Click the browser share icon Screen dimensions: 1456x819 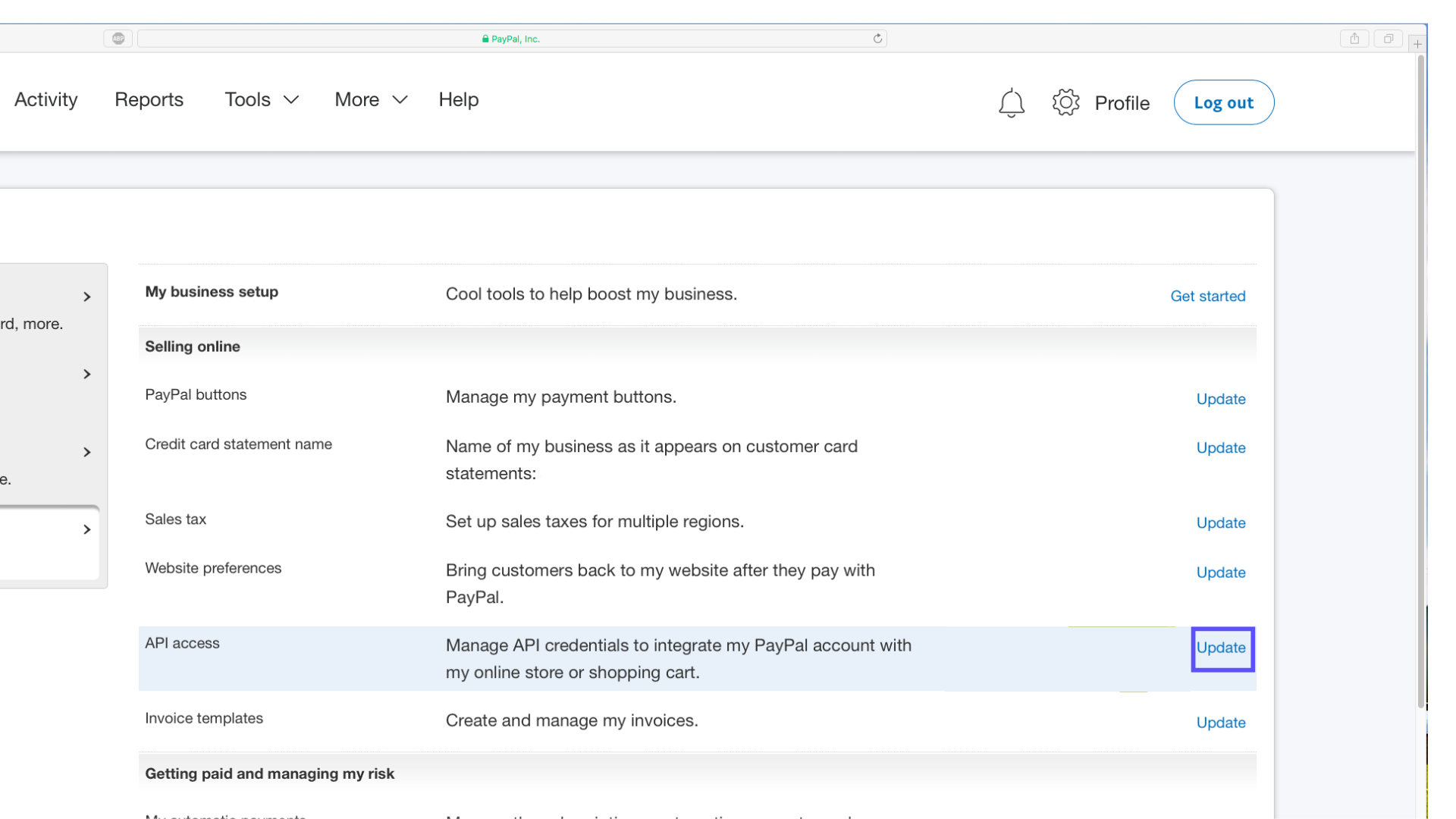pos(1354,39)
